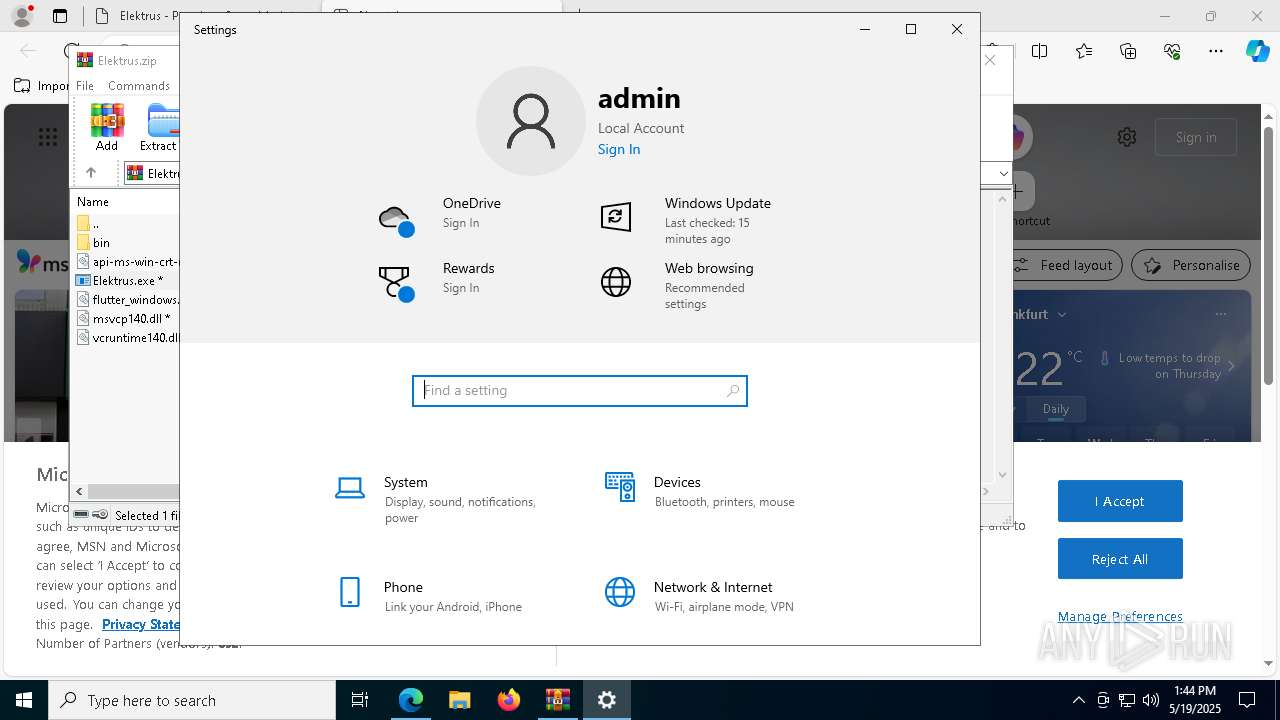The height and width of the screenshot is (720, 1280).
Task: Click the Add icon in WinRAR toolbar
Action: pos(107,127)
